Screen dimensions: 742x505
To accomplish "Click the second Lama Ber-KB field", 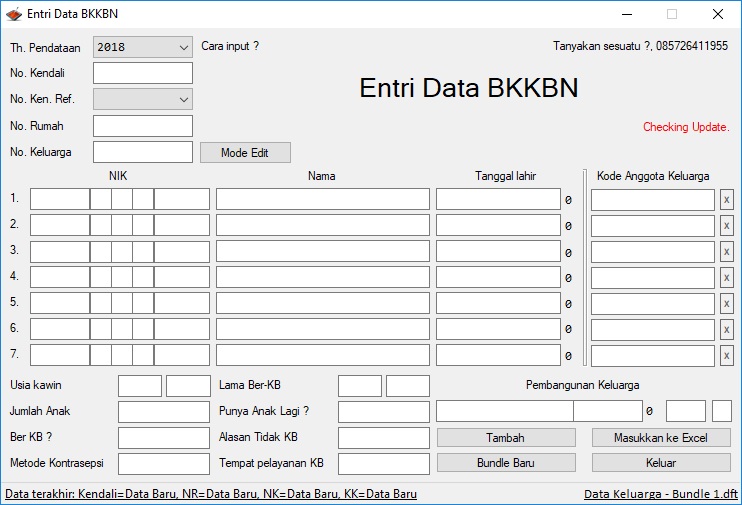I will point(408,386).
